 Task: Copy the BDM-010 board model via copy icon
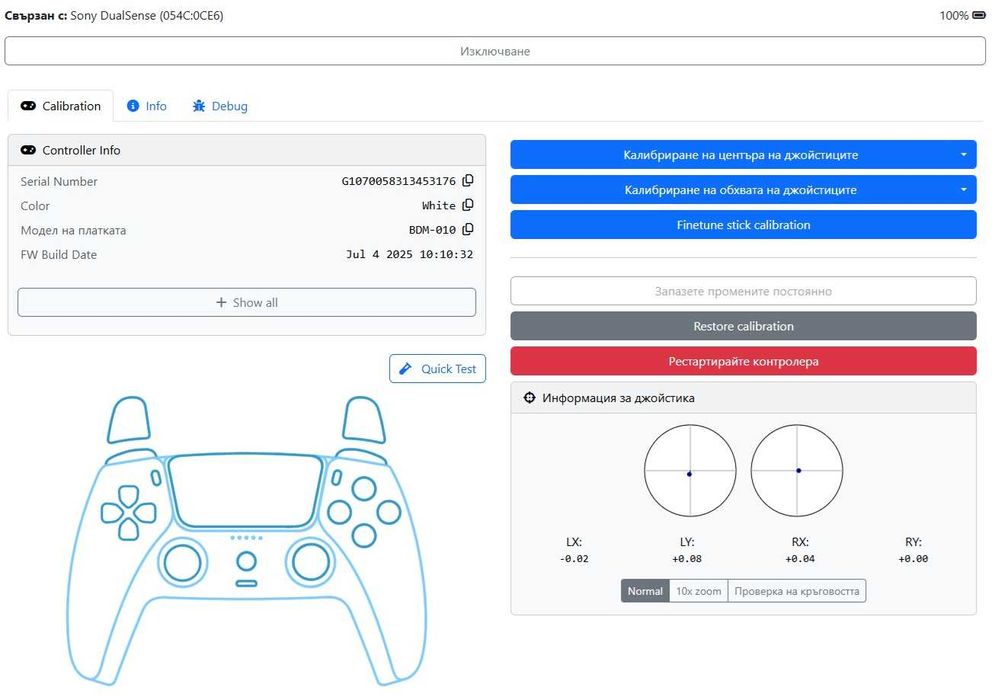pos(468,229)
